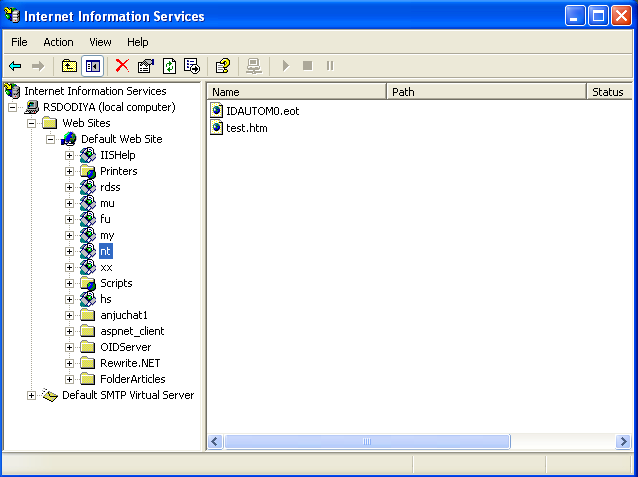Select the Web Sites folder icon
Image resolution: width=638 pixels, height=477 pixels.
click(50, 123)
